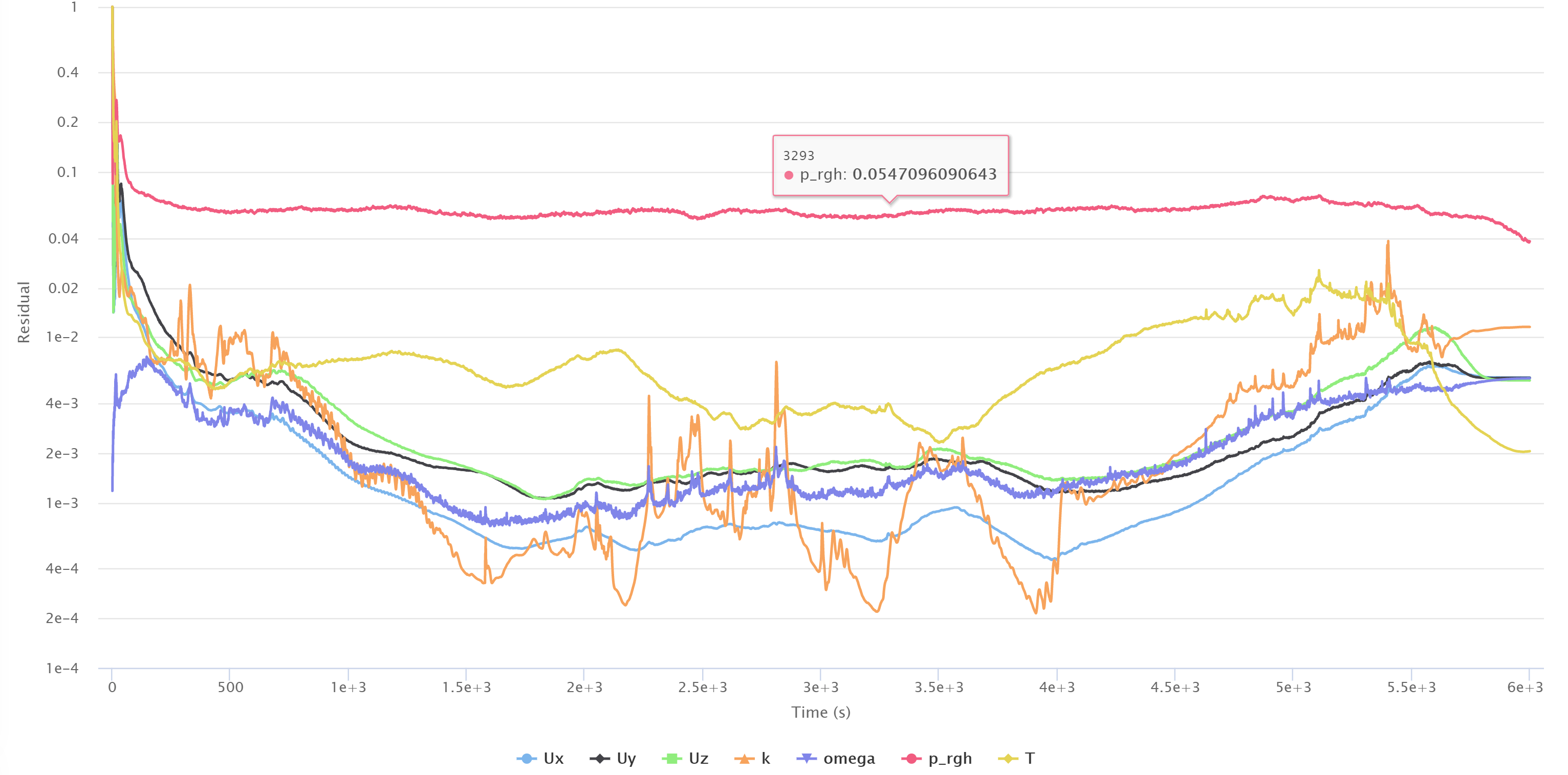
Task: Click the Residual y-axis title
Action: (x=23, y=312)
